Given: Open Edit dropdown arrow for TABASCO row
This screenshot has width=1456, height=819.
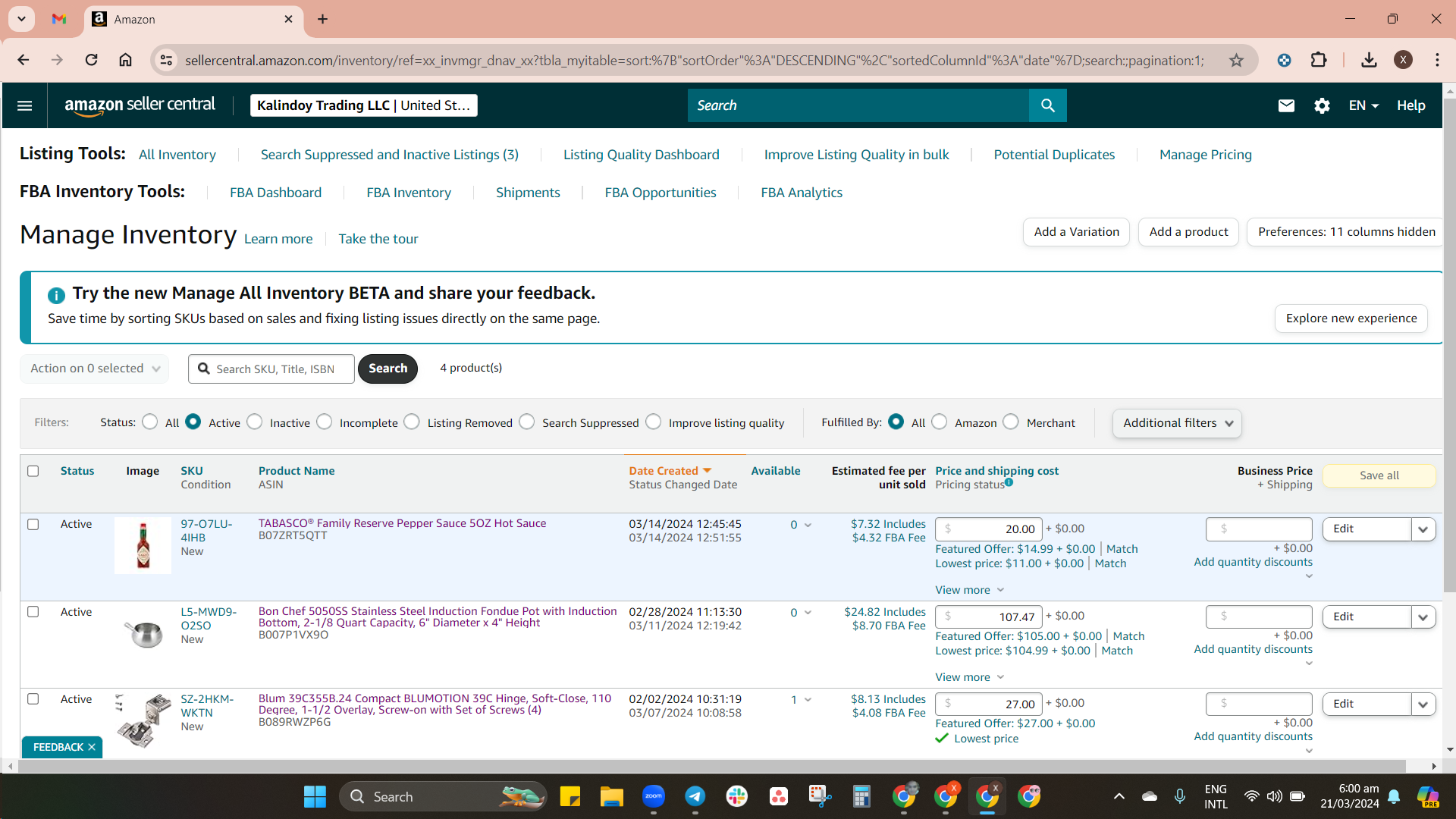Looking at the screenshot, I should 1423,529.
